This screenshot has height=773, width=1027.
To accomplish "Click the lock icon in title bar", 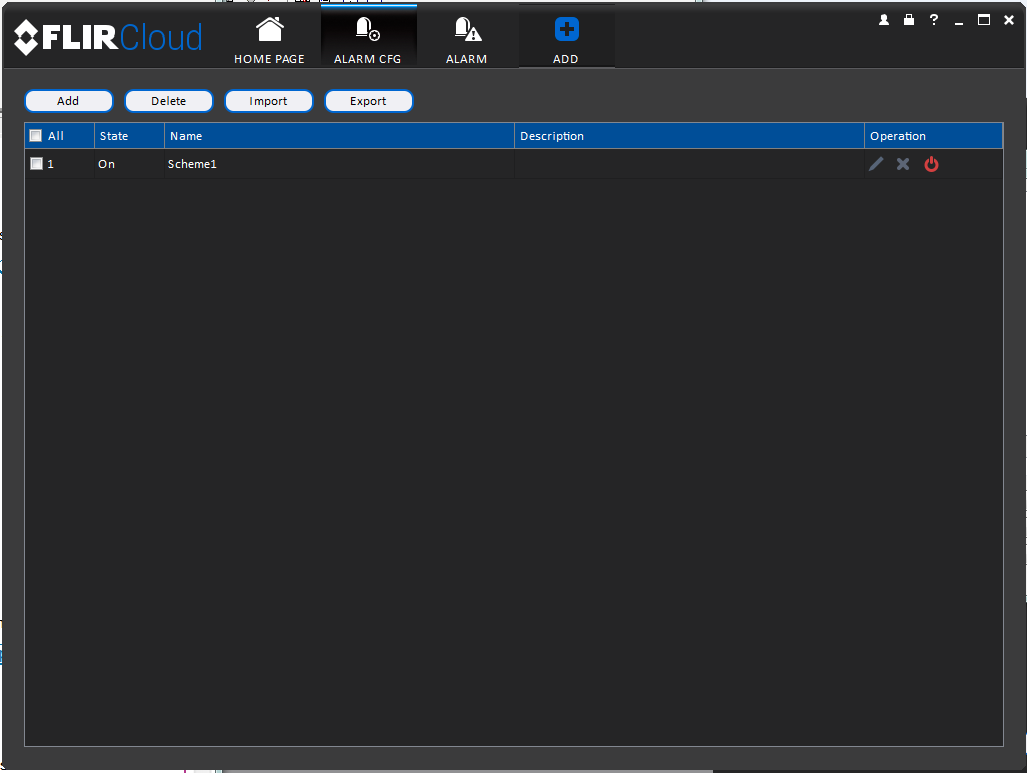I will coord(908,20).
